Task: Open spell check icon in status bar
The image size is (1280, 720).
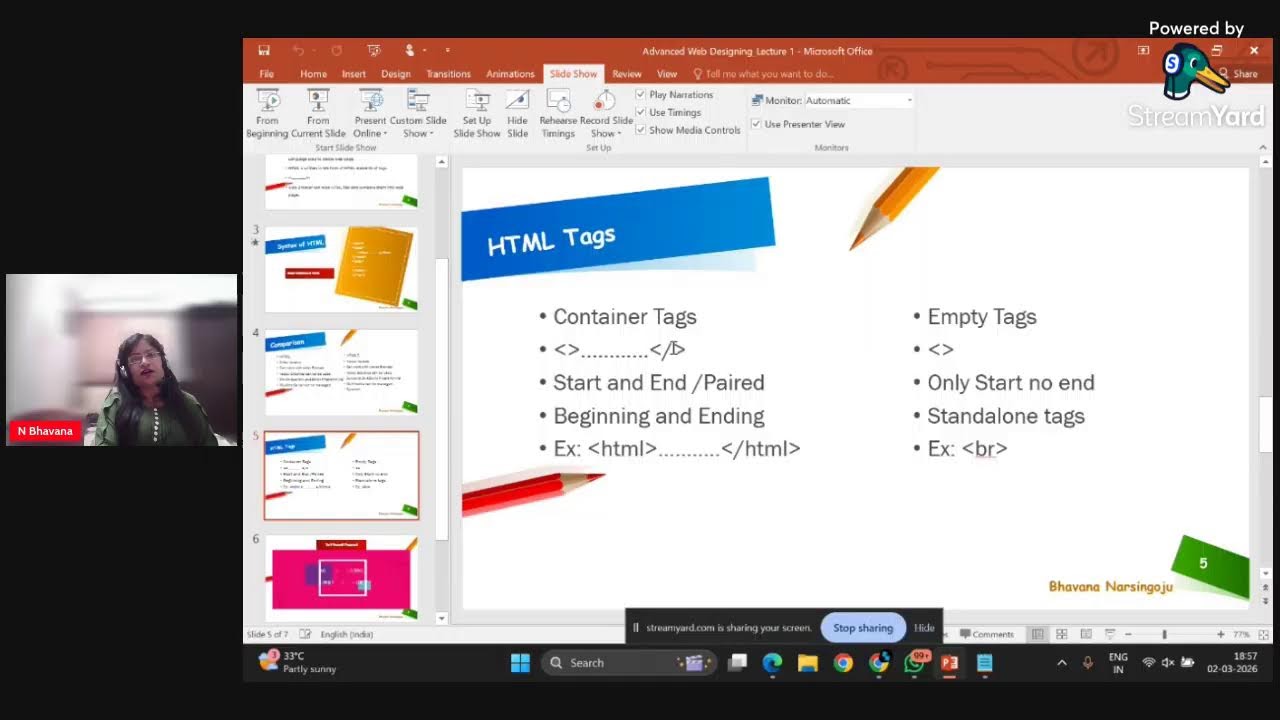Action: click(x=305, y=634)
